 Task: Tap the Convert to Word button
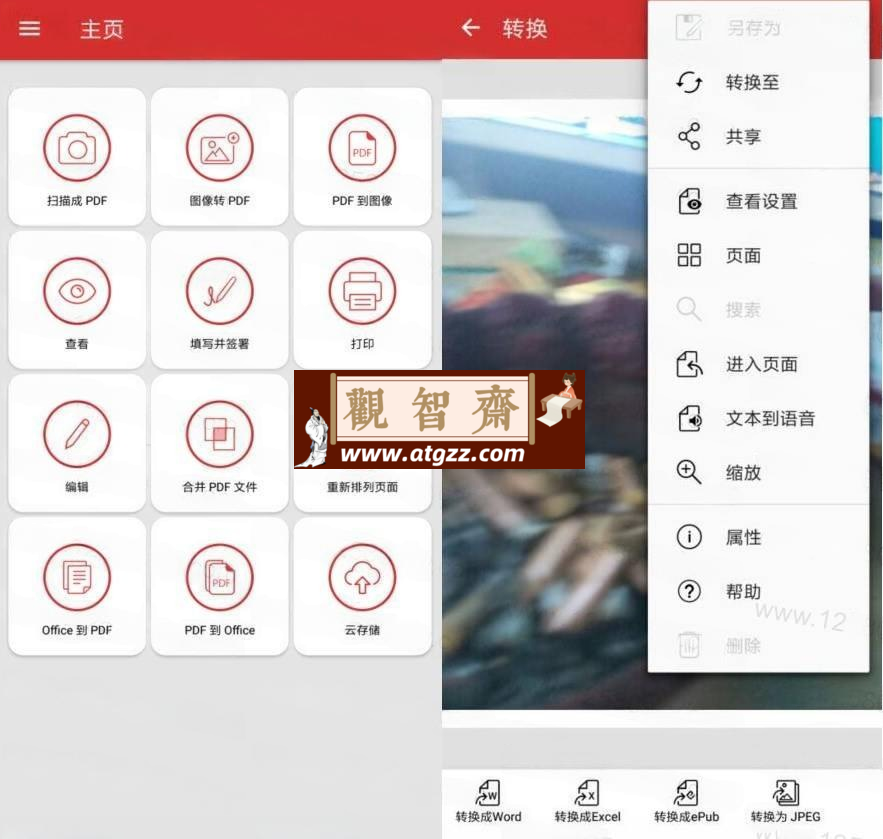tap(488, 802)
